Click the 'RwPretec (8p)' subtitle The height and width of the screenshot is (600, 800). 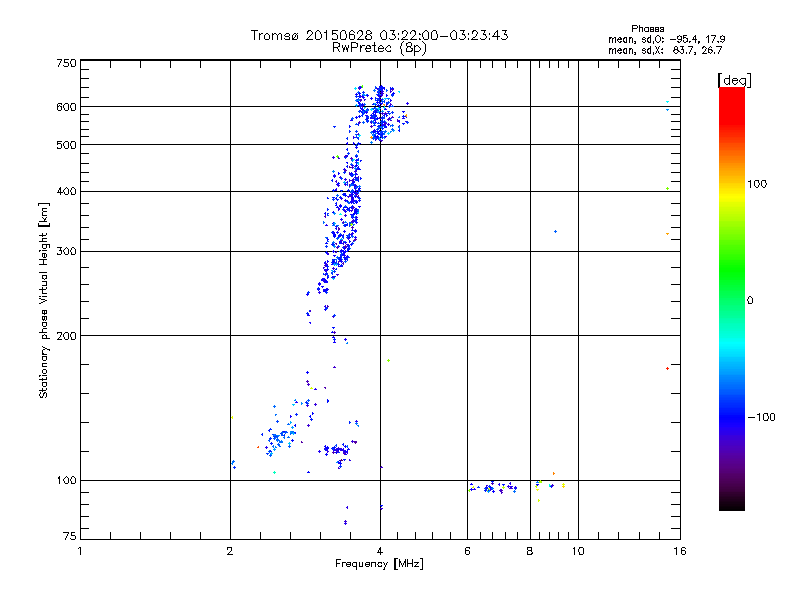[379, 48]
